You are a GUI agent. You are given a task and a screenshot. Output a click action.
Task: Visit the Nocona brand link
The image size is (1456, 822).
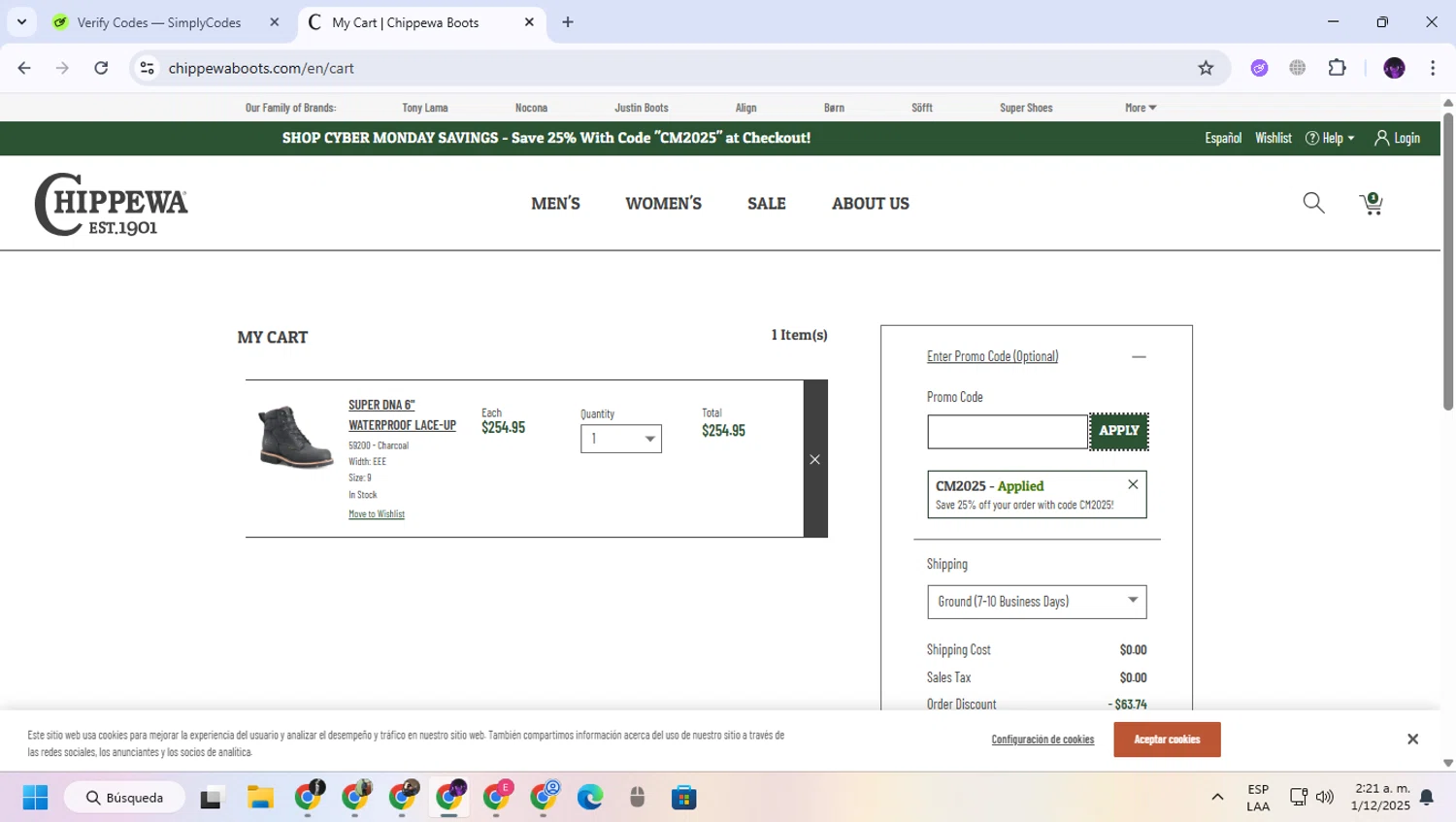point(531,108)
